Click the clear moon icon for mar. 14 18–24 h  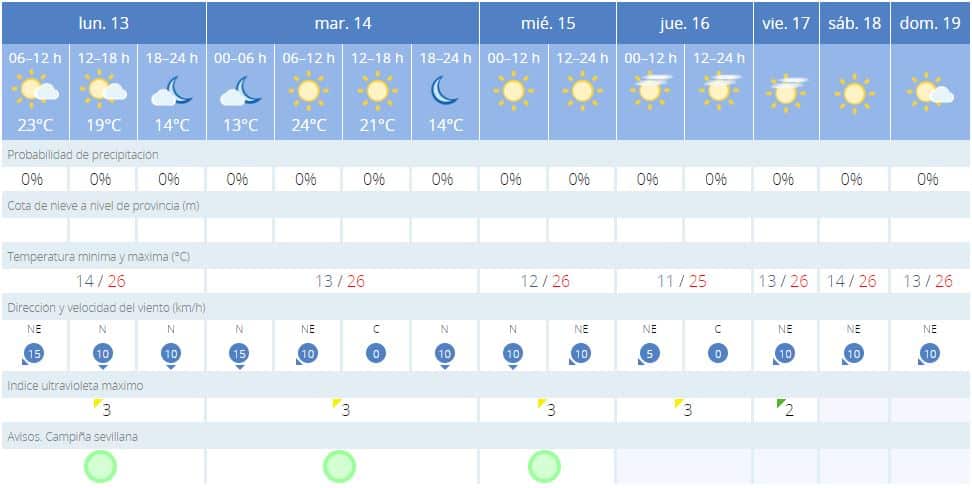point(444,91)
